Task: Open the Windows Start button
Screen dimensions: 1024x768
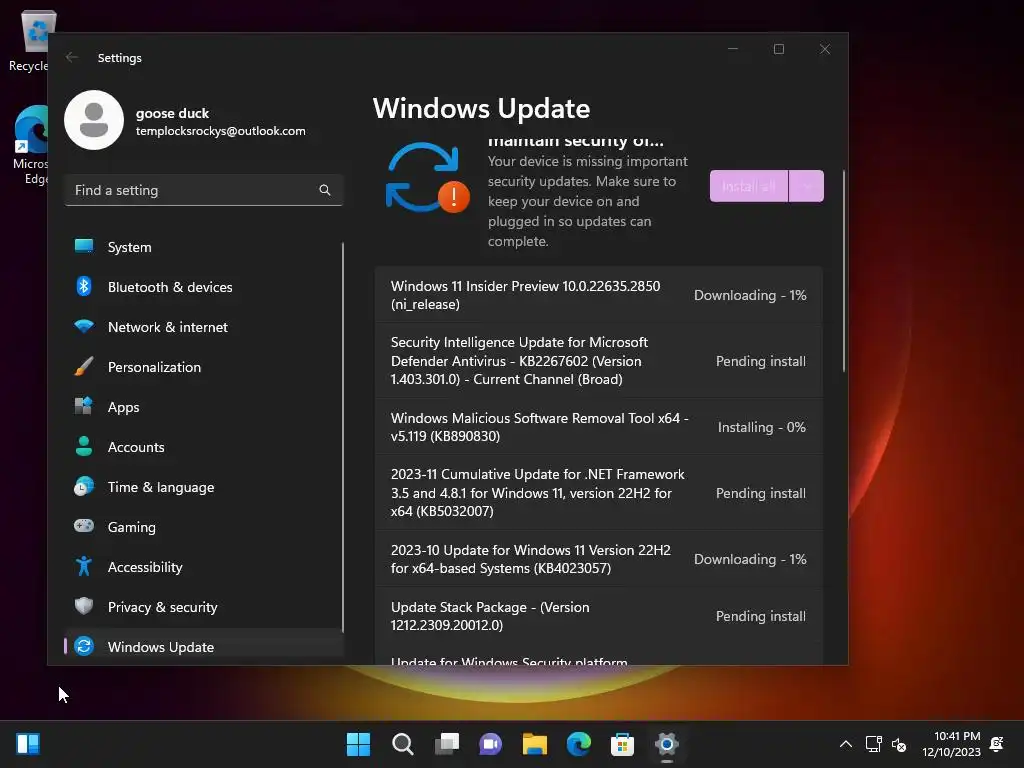Action: coord(358,744)
